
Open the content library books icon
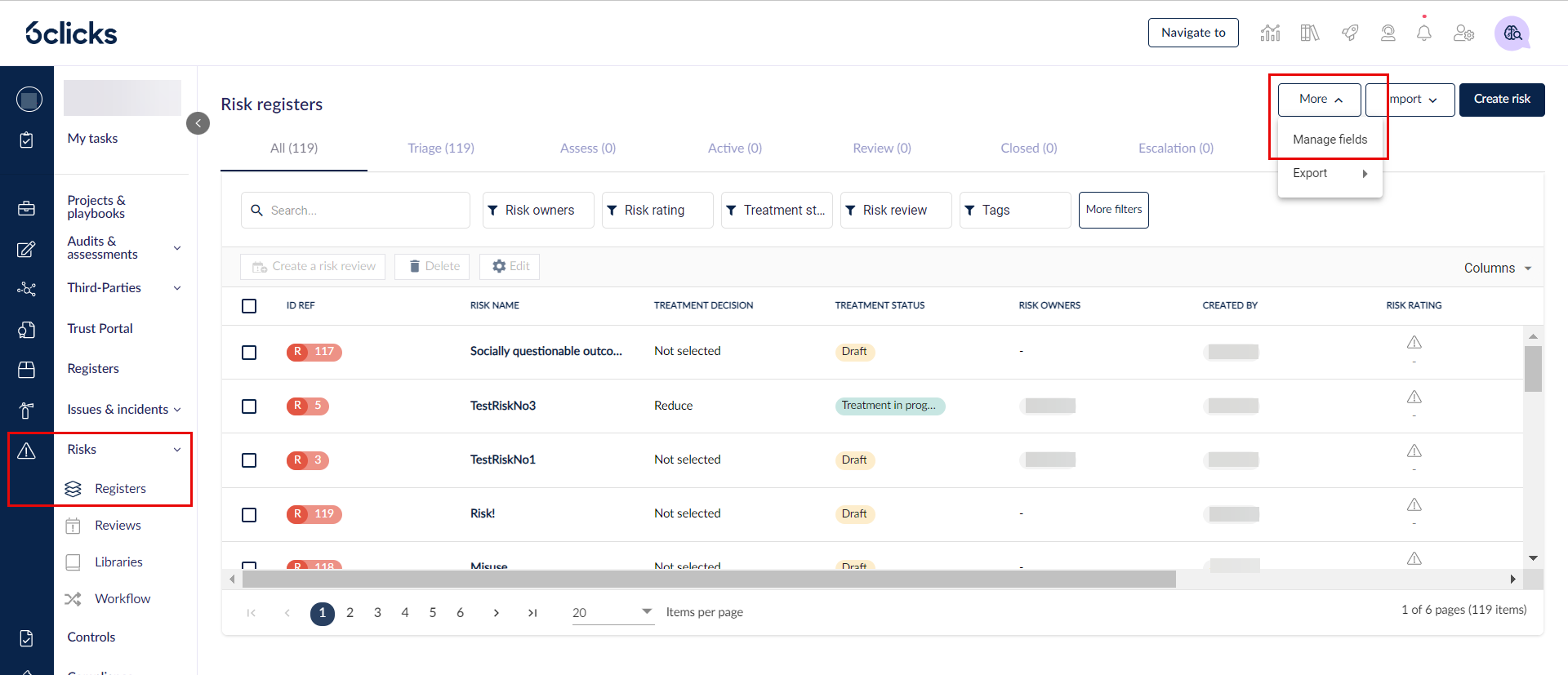[x=1310, y=33]
